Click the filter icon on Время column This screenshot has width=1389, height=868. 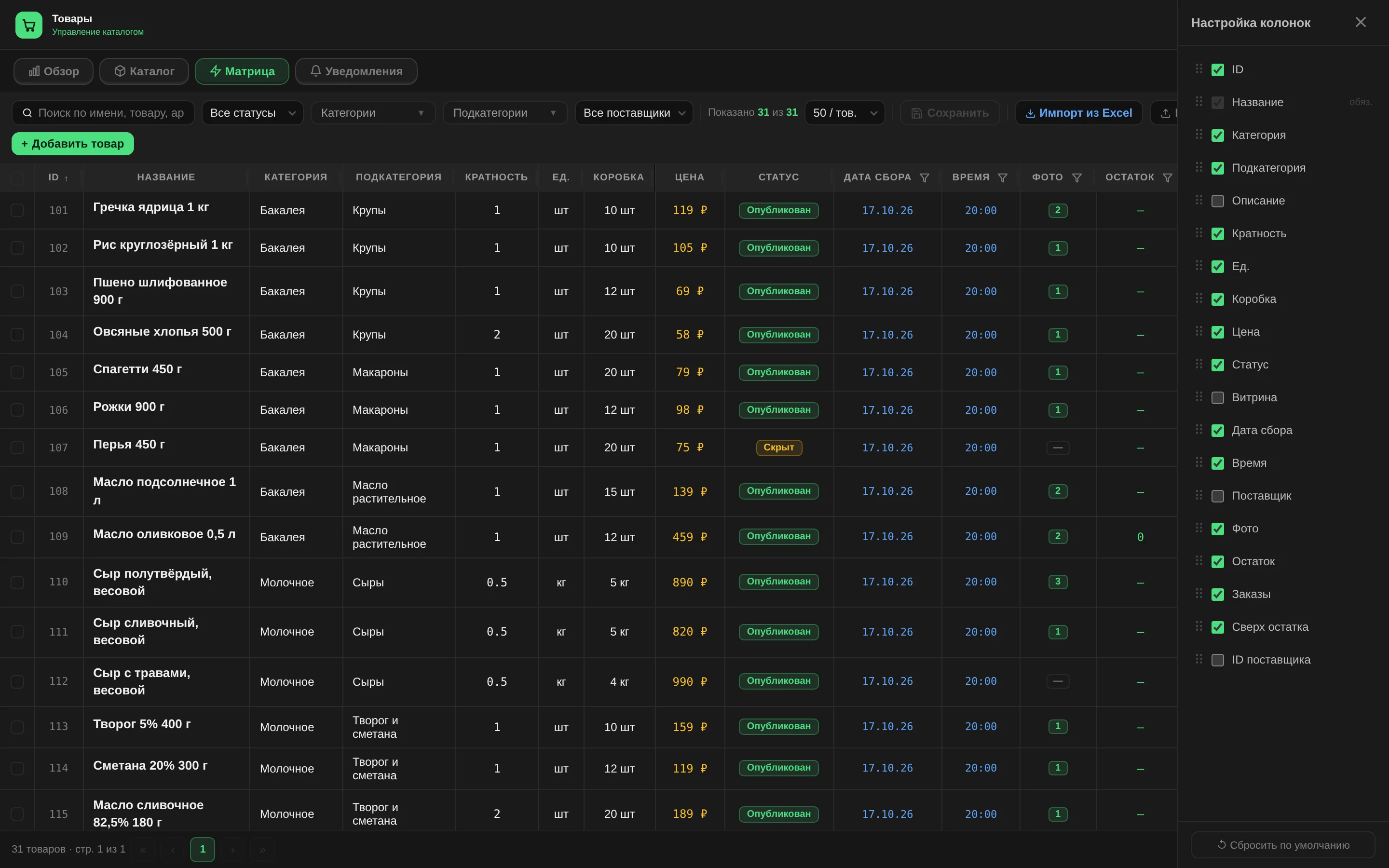point(1002,177)
